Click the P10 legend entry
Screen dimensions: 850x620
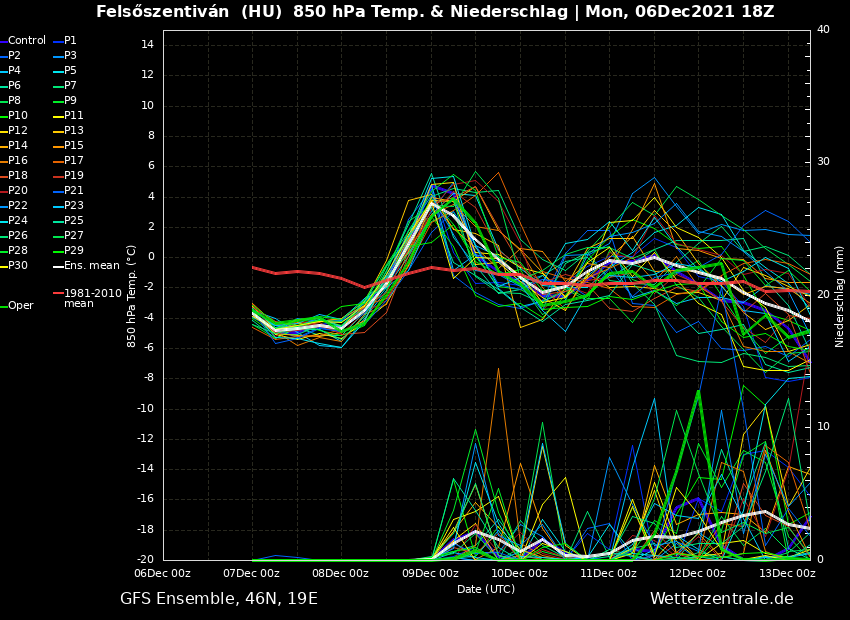18,116
